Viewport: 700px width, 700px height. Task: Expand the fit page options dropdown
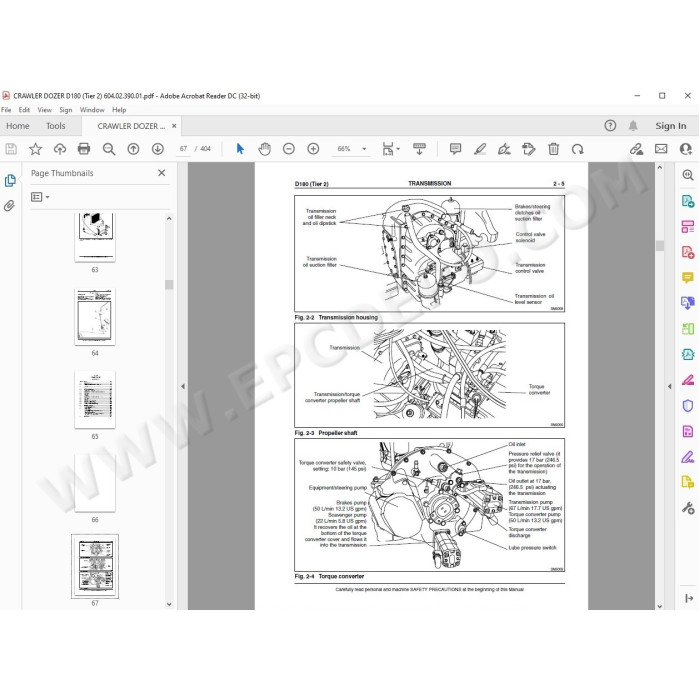pos(398,149)
